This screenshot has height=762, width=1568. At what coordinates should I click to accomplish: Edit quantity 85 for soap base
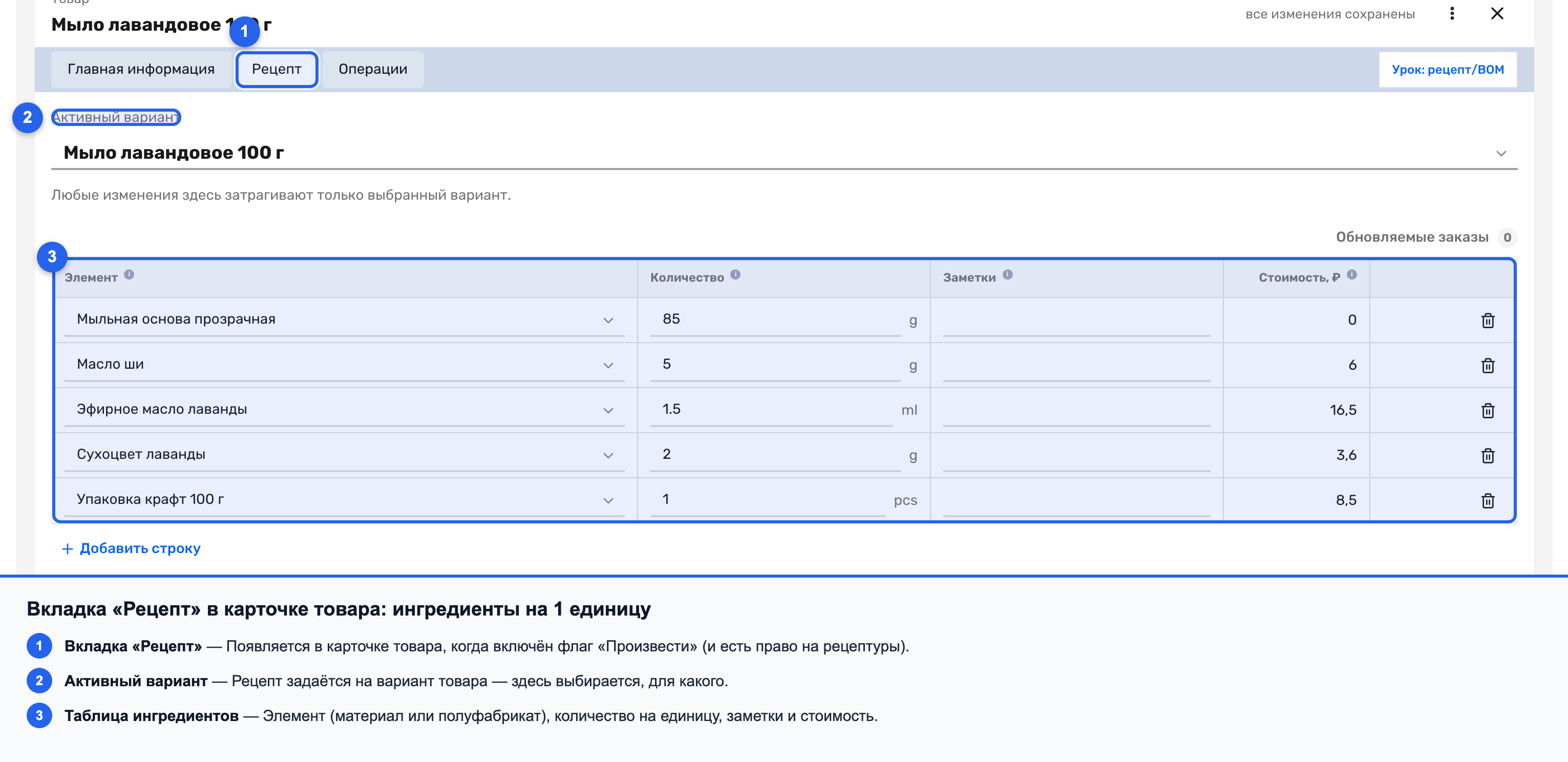(x=774, y=320)
